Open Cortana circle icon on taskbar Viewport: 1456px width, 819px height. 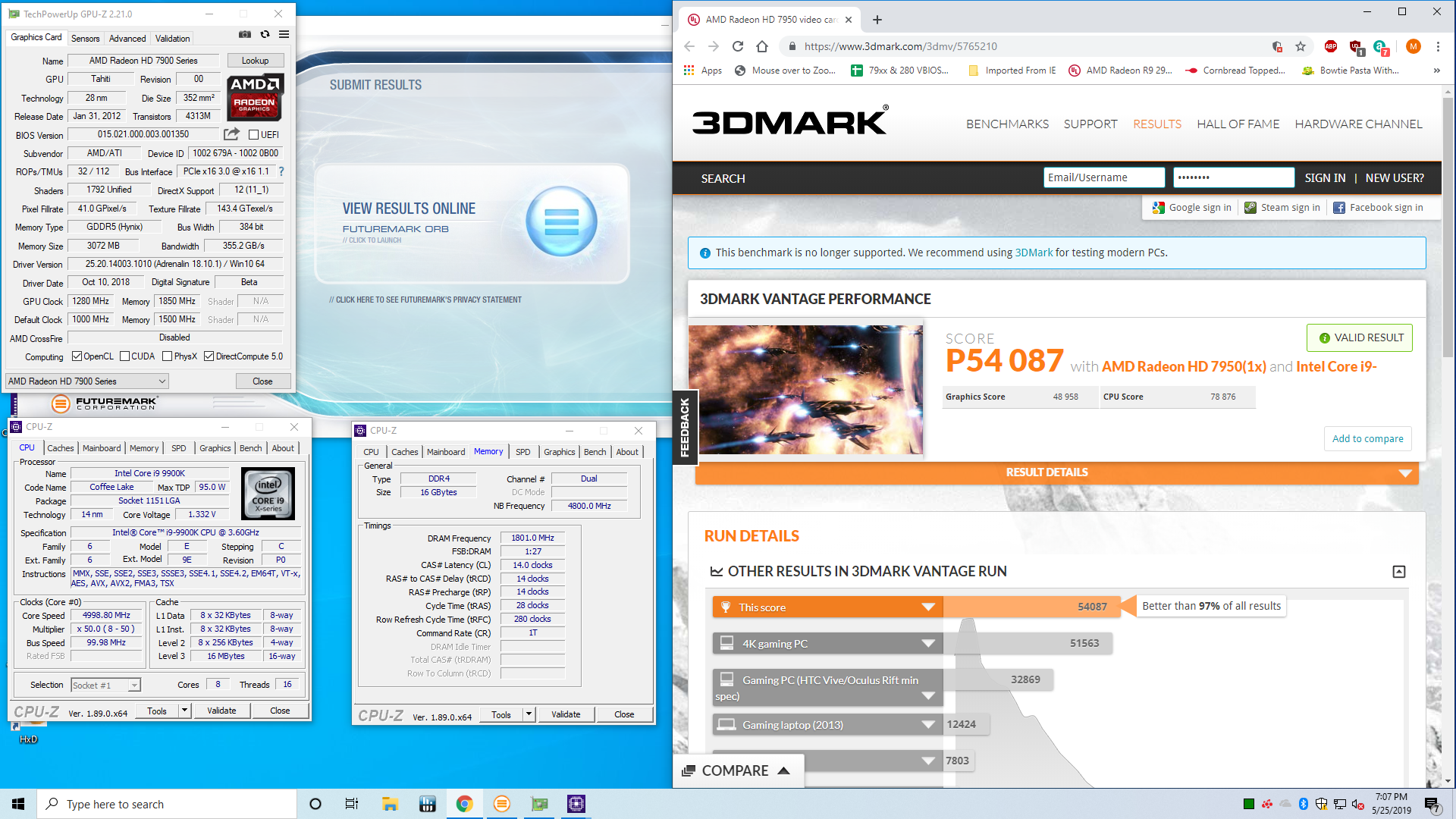click(x=315, y=804)
